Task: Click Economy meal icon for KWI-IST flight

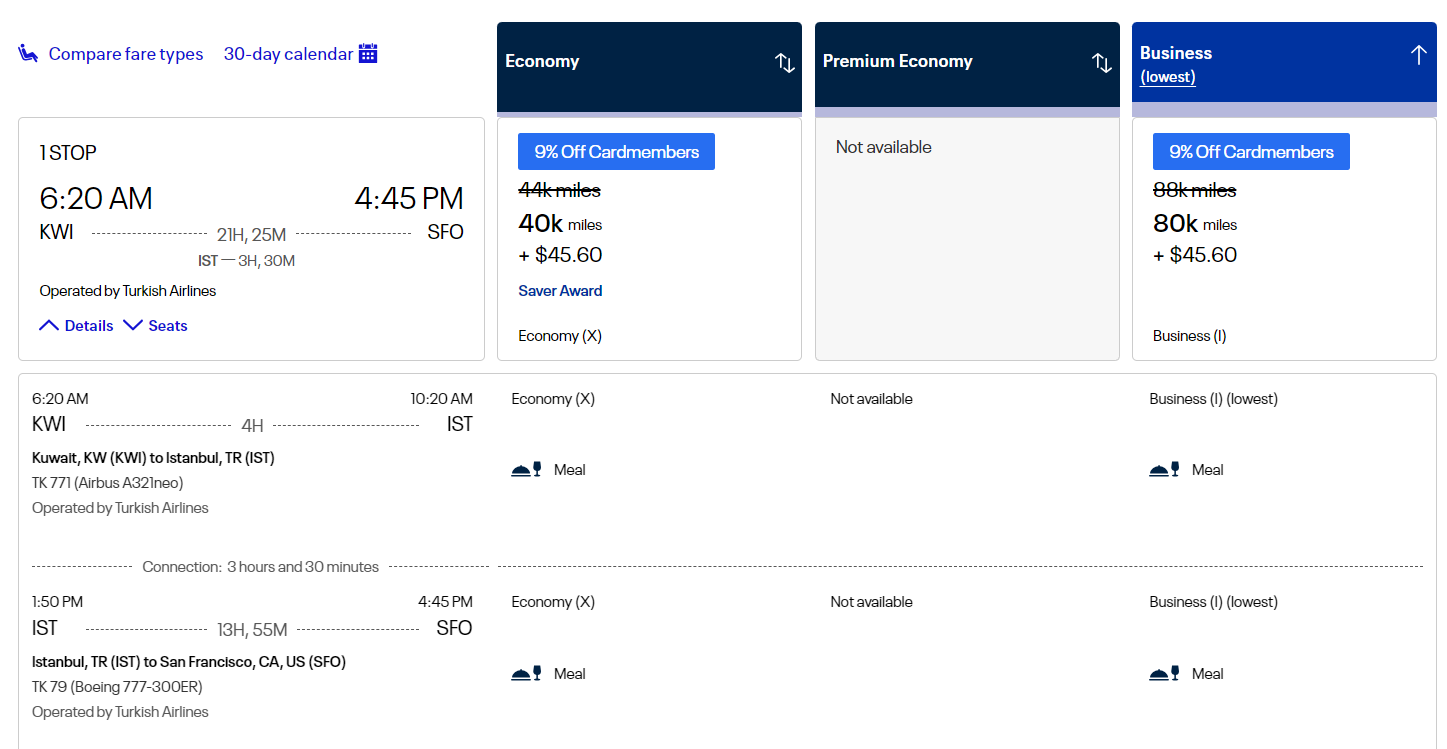Action: tap(527, 469)
